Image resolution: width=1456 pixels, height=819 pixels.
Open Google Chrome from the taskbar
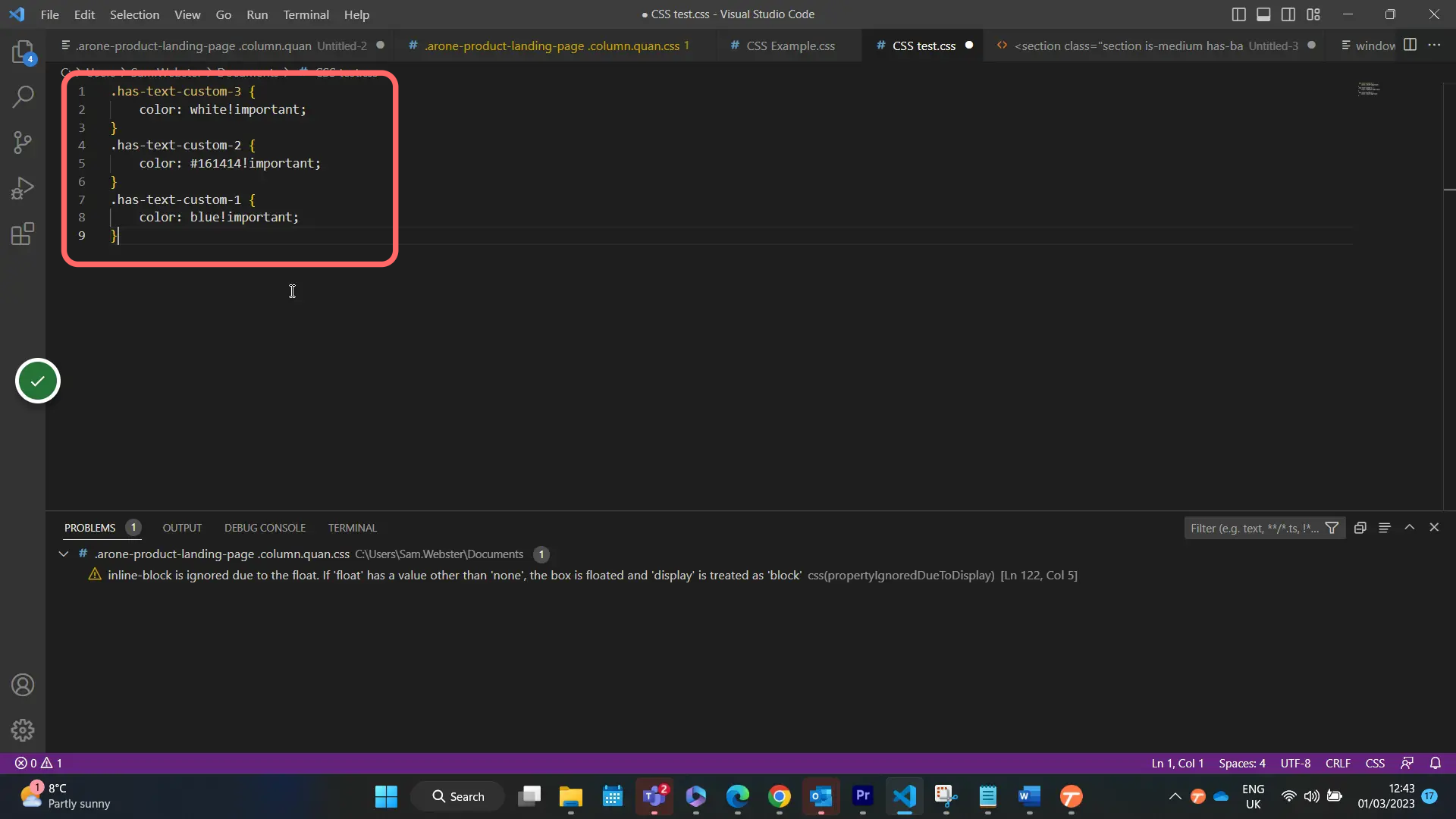click(x=780, y=796)
